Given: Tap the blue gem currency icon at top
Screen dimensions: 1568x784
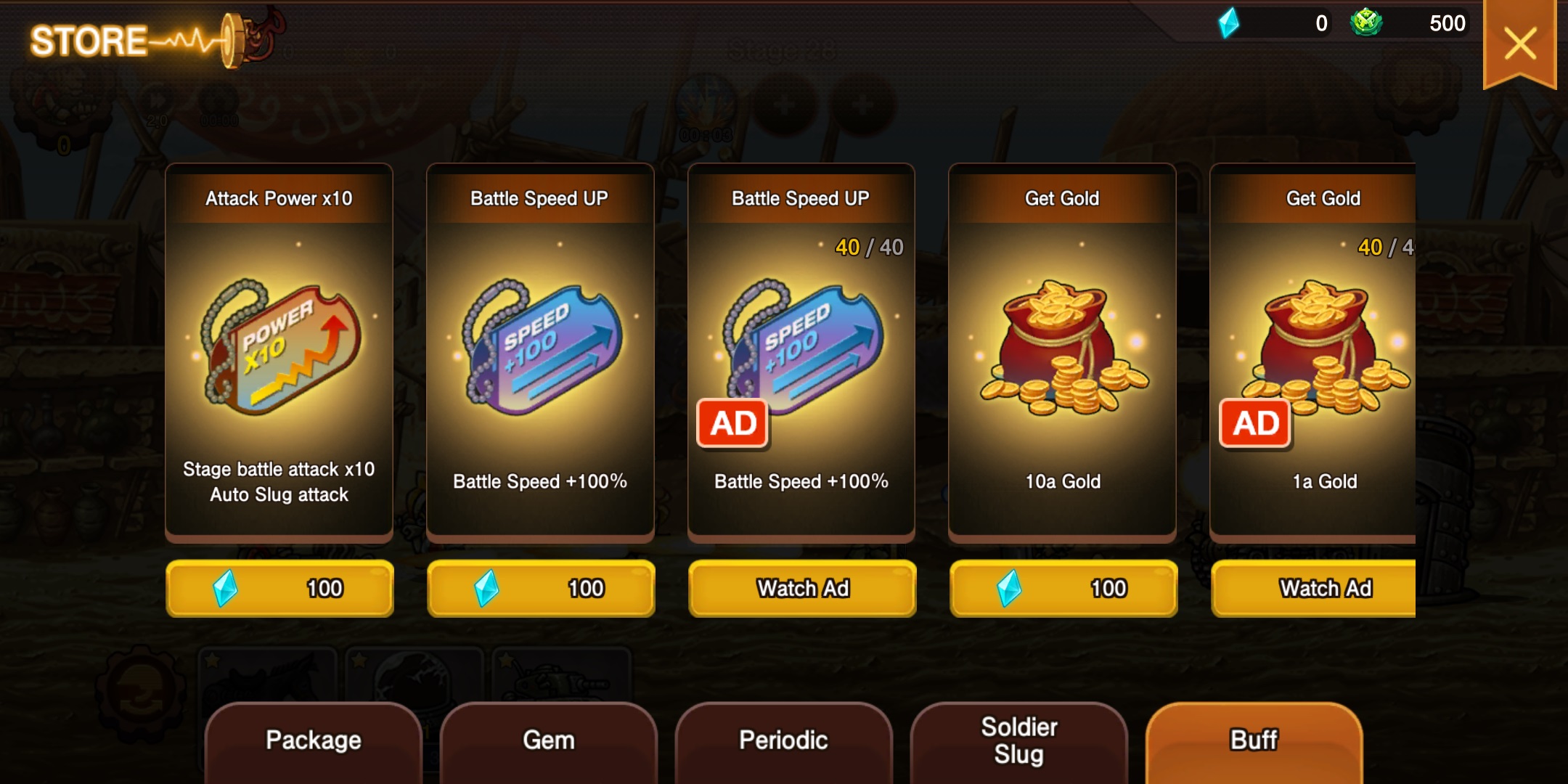Looking at the screenshot, I should click(x=1228, y=23).
